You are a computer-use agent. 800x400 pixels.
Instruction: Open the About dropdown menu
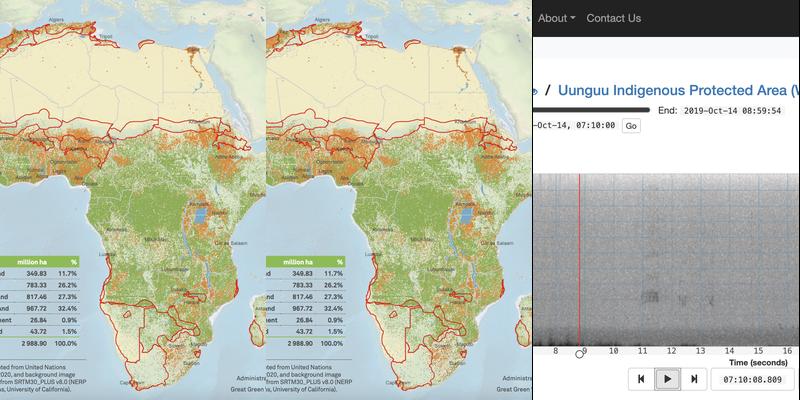pyautogui.click(x=556, y=18)
